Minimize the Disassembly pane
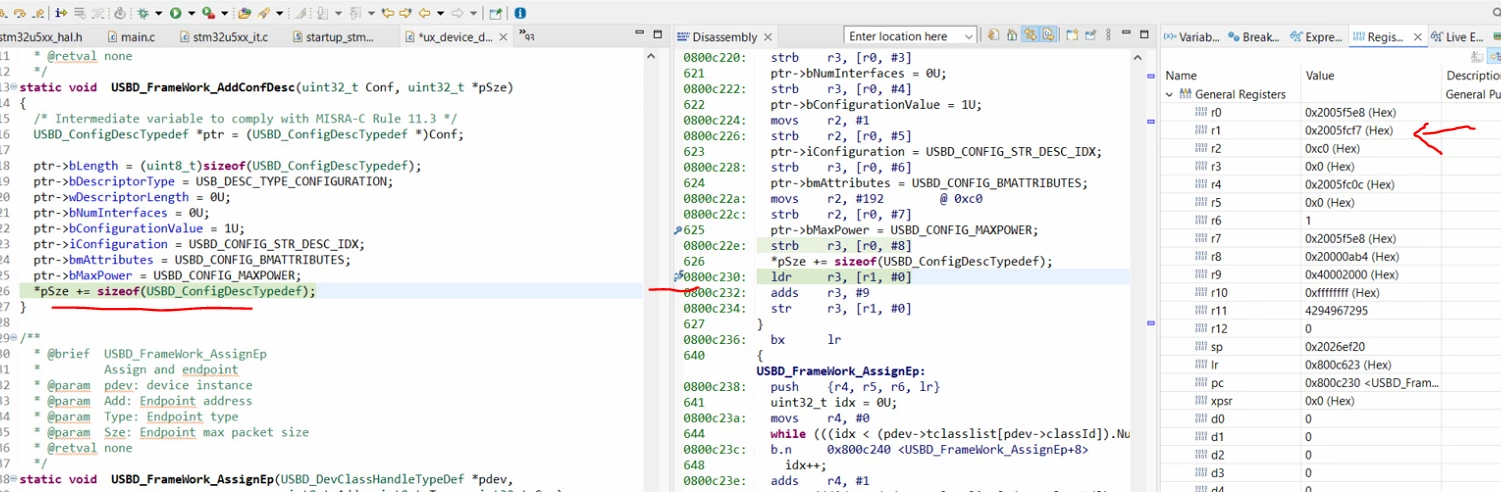Screen dimensions: 1501x492 tap(1126, 34)
